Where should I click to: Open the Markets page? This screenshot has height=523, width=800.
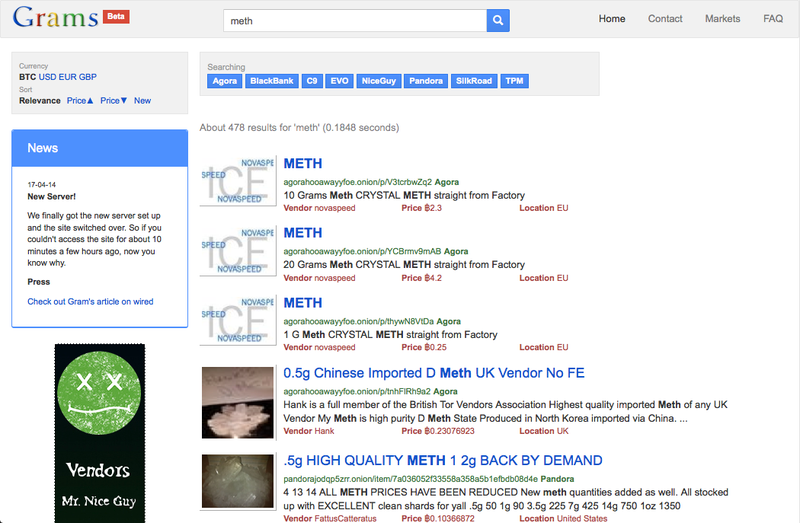722,19
